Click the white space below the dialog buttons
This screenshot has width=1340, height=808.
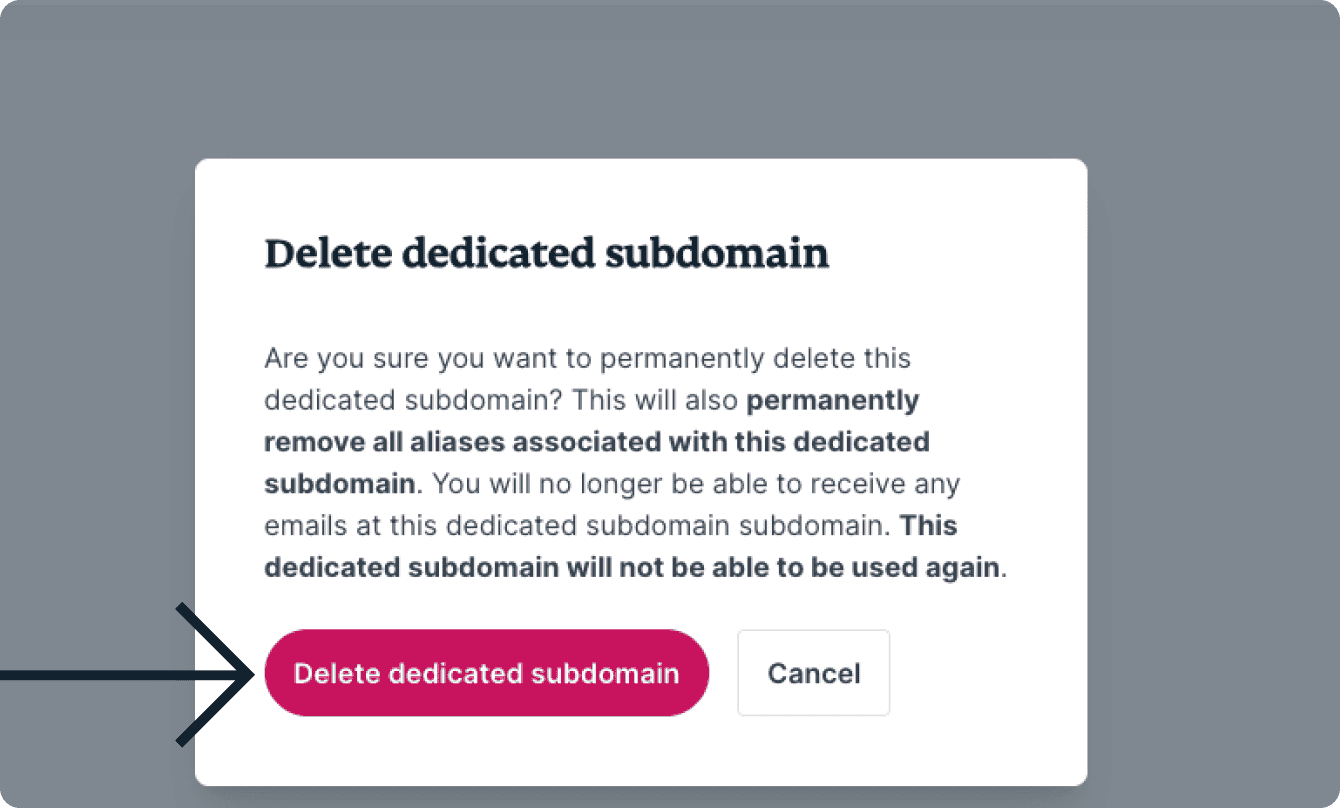click(640, 752)
